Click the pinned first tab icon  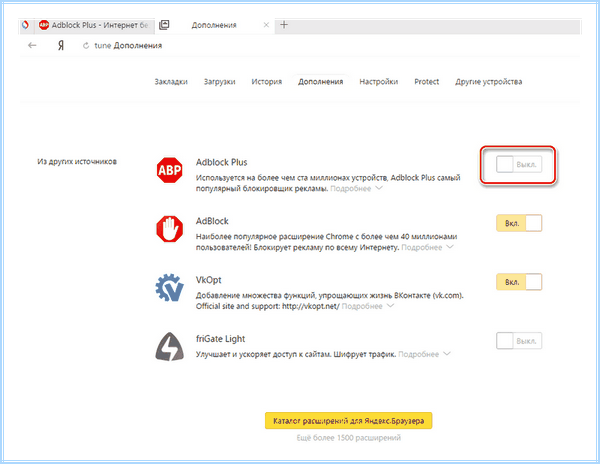26,25
